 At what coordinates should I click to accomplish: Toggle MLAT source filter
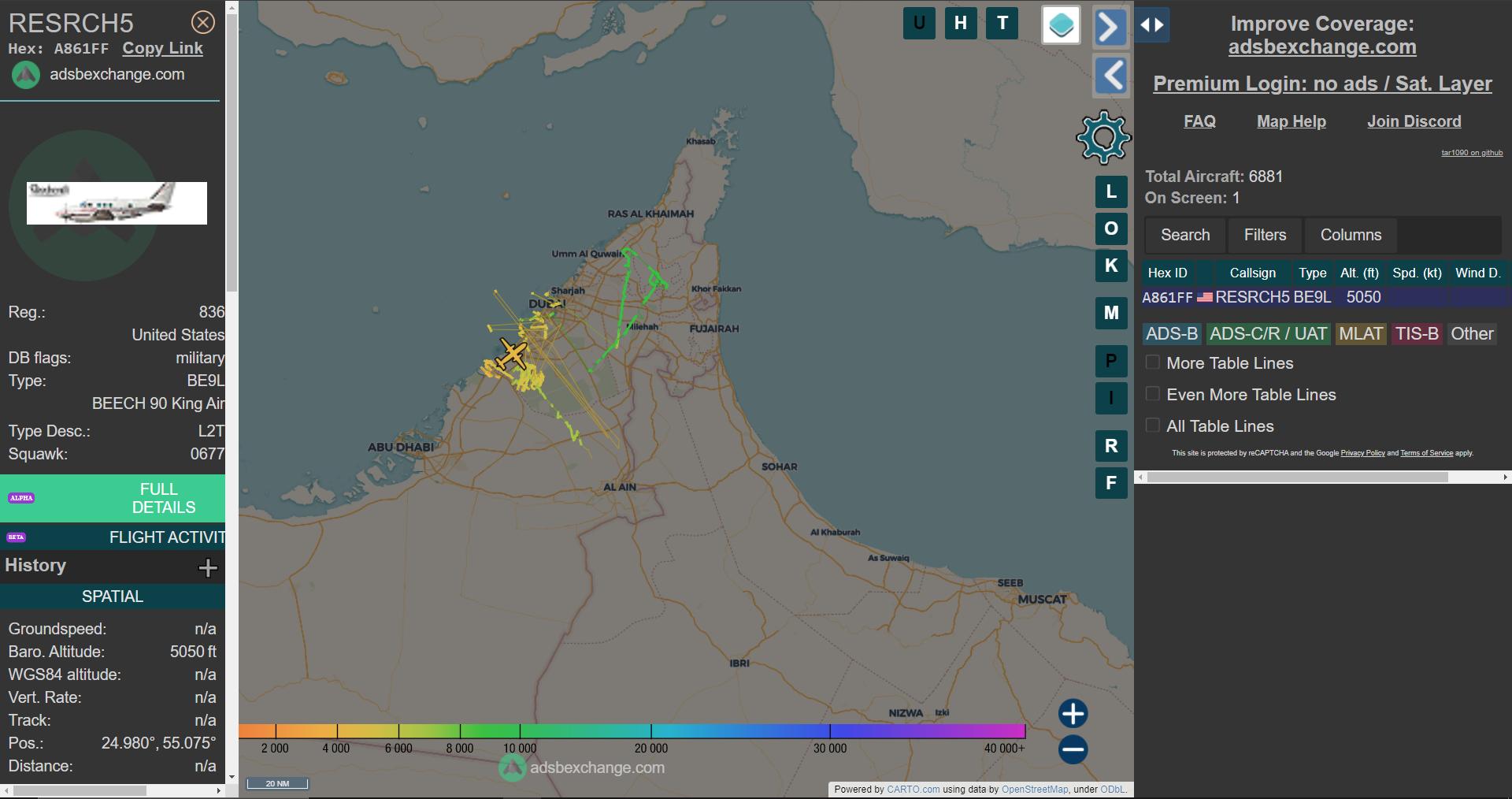point(1361,333)
